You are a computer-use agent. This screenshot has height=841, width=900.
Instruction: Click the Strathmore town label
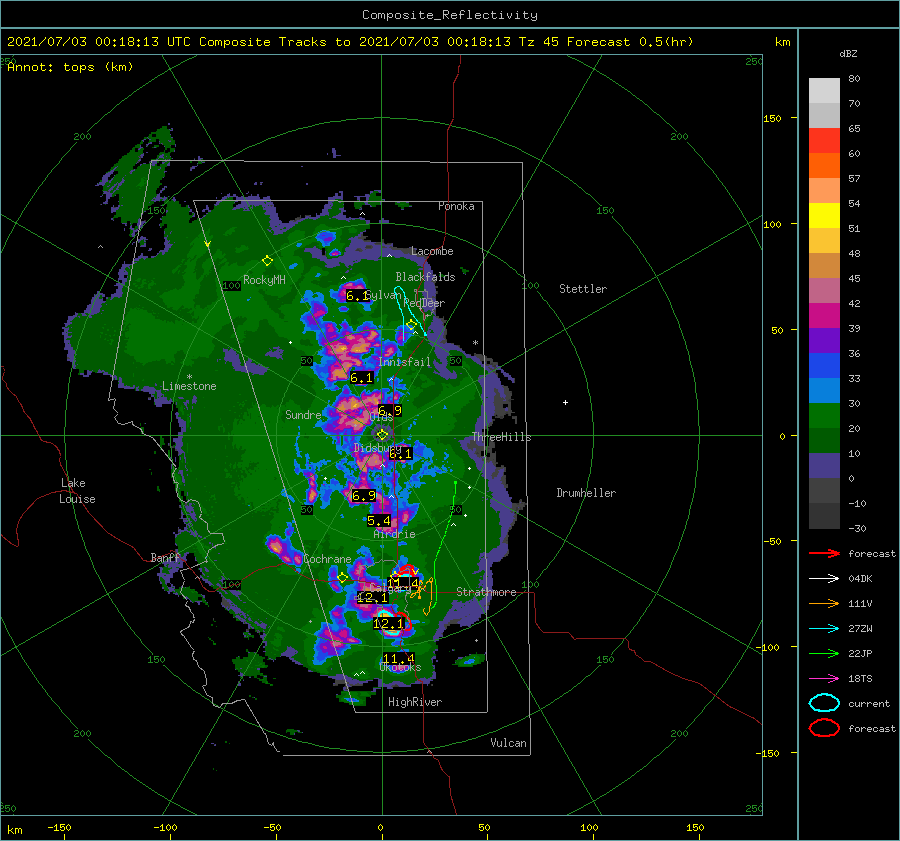[x=487, y=592]
